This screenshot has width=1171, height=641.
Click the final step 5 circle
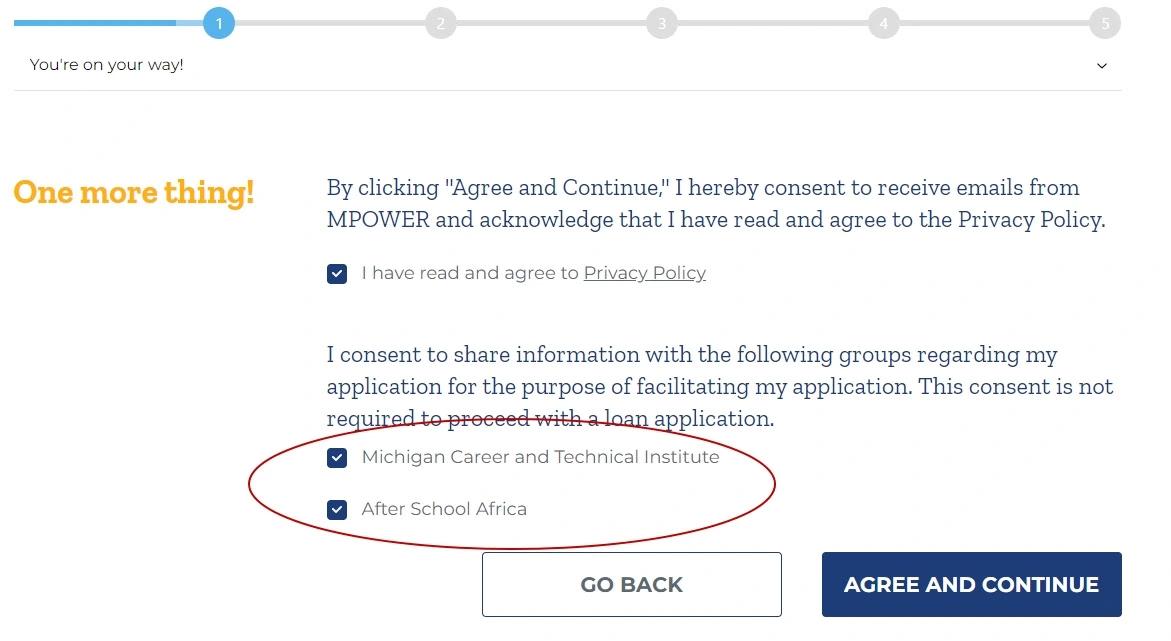[1105, 23]
